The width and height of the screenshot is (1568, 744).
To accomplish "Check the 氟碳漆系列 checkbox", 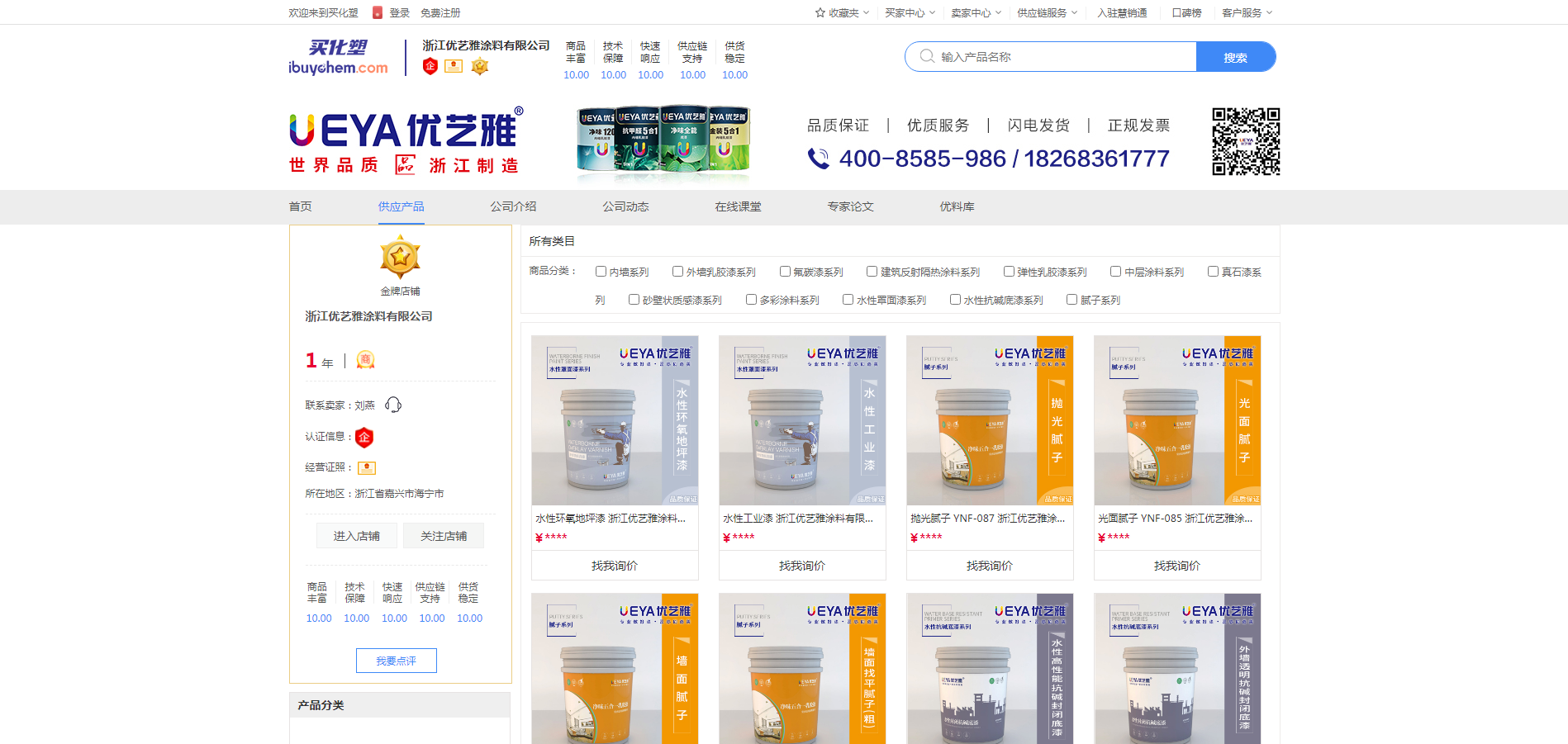I will 785,271.
